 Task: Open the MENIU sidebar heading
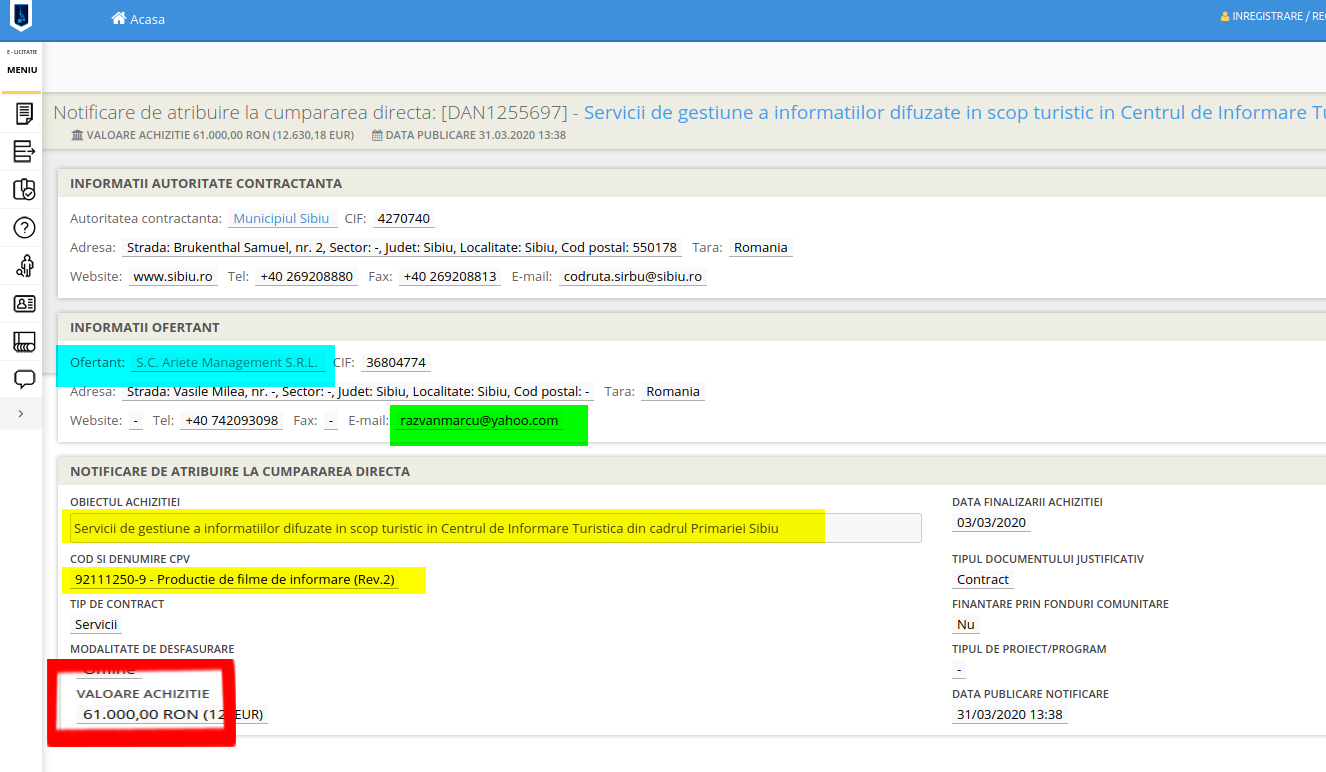(22, 70)
